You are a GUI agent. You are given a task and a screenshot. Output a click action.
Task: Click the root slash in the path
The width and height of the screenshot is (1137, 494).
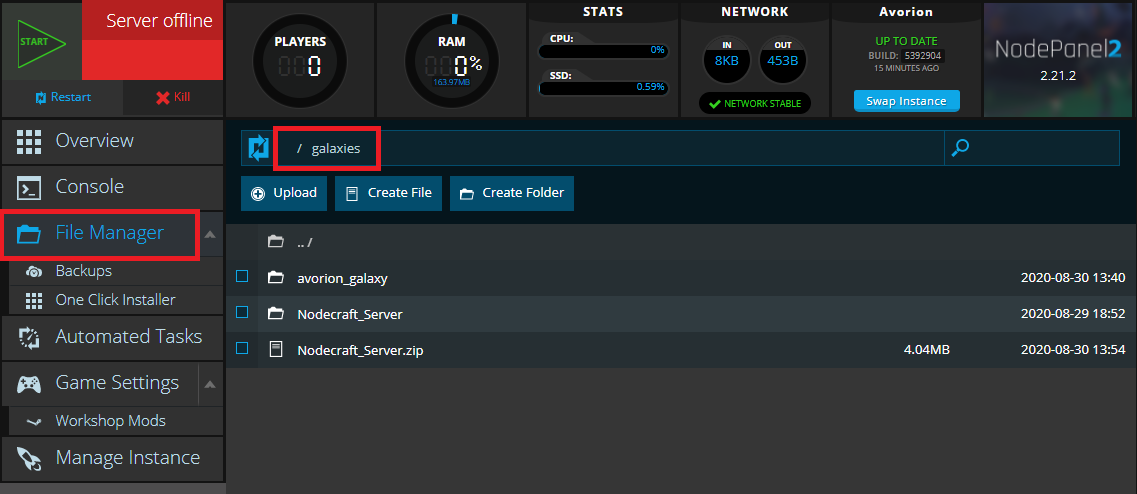coord(299,148)
